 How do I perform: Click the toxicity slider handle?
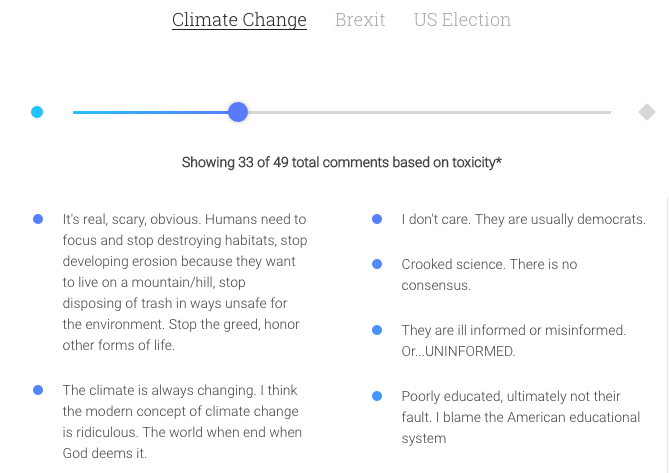click(238, 112)
